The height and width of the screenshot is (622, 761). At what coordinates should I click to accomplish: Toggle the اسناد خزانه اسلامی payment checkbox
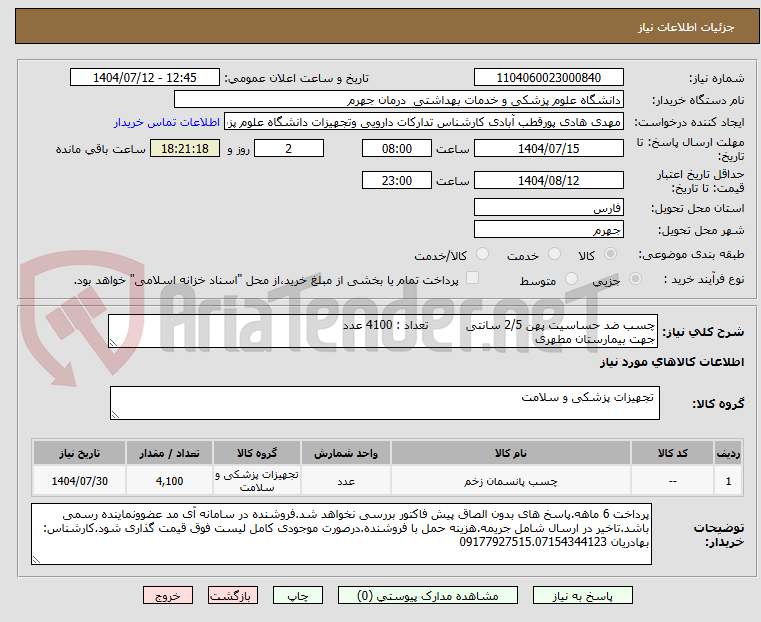472,278
